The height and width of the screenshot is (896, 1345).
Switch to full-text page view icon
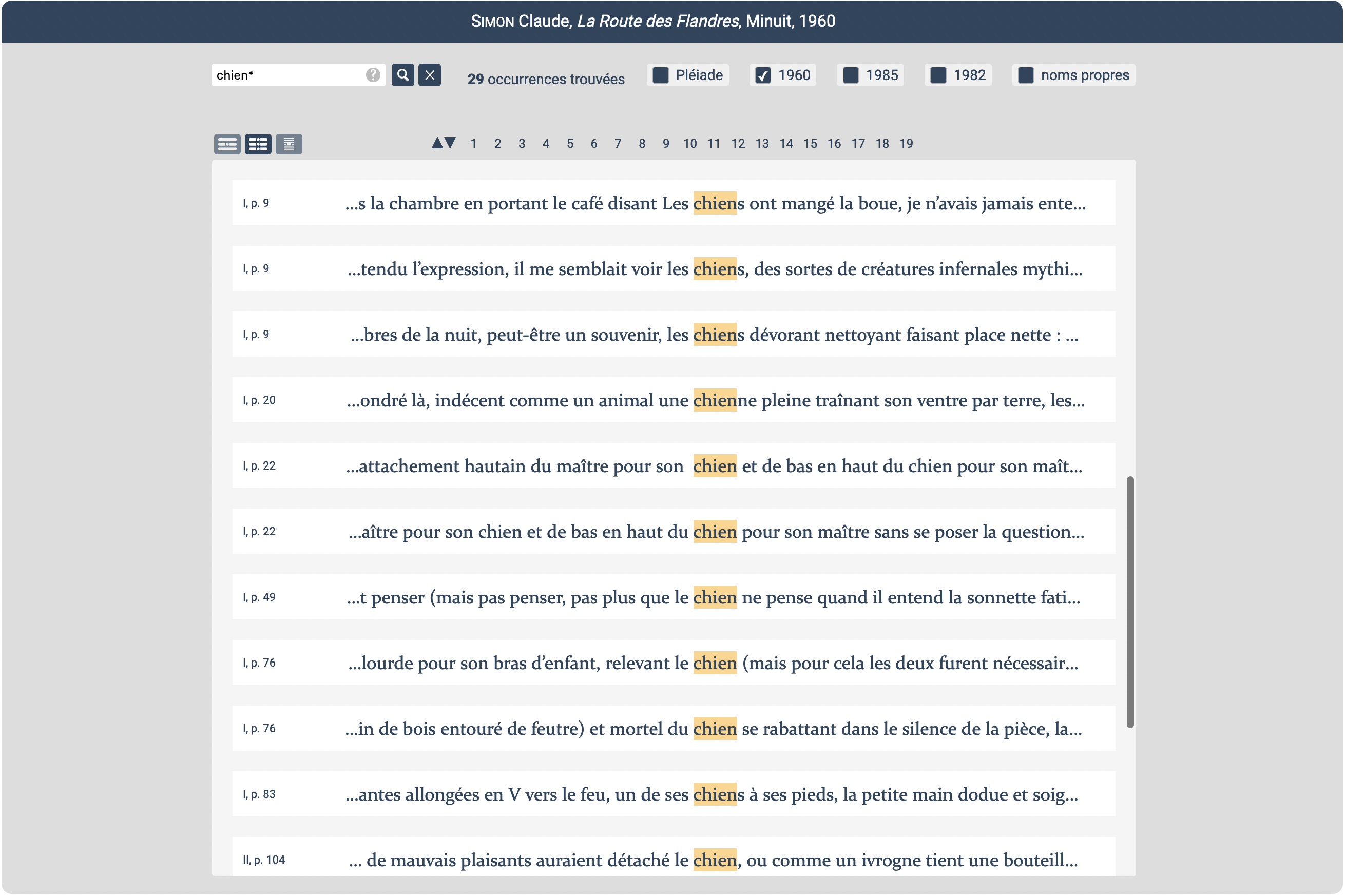[x=289, y=144]
